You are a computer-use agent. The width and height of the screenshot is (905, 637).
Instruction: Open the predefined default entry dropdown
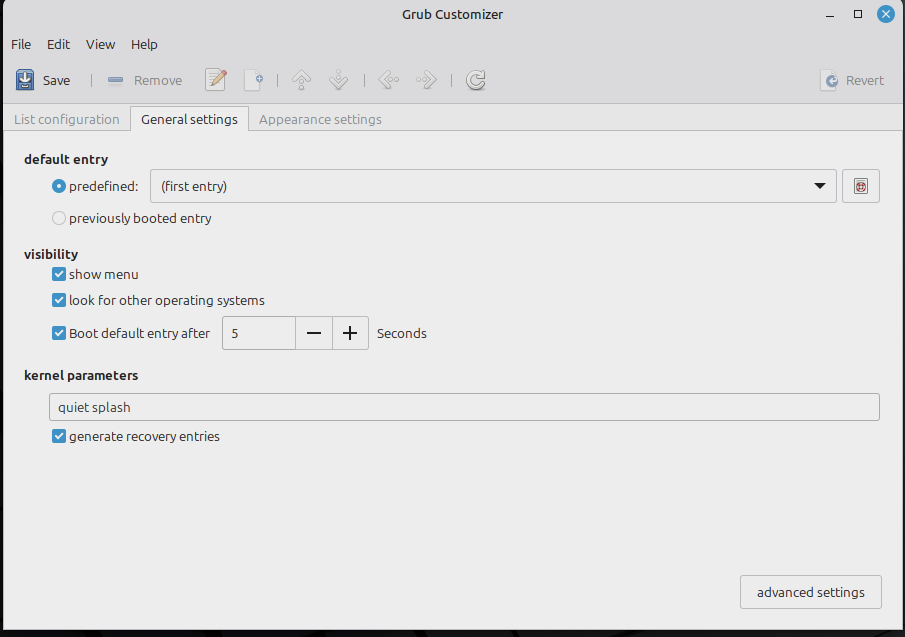pyautogui.click(x=493, y=186)
